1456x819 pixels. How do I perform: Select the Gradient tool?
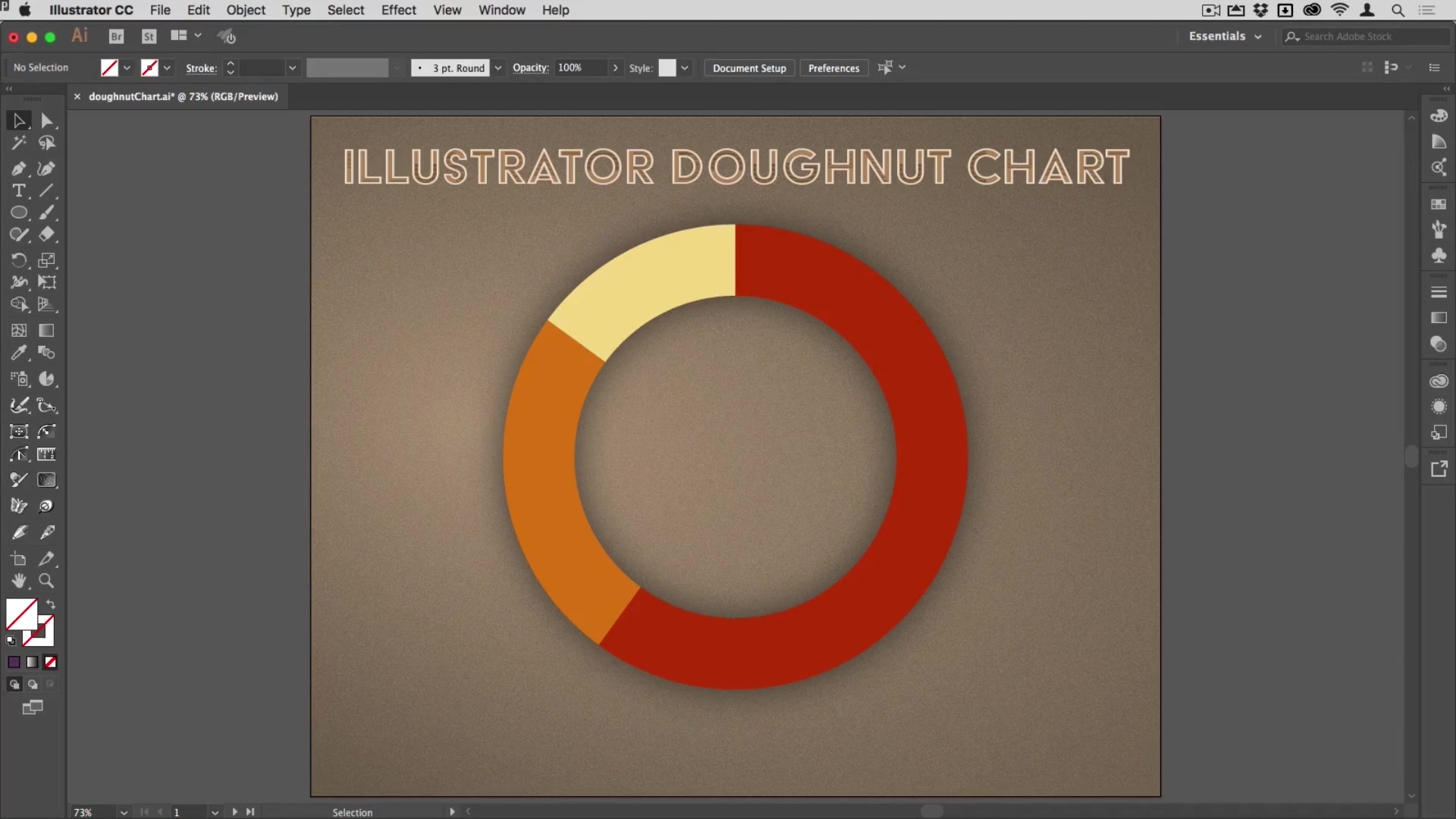click(x=47, y=331)
